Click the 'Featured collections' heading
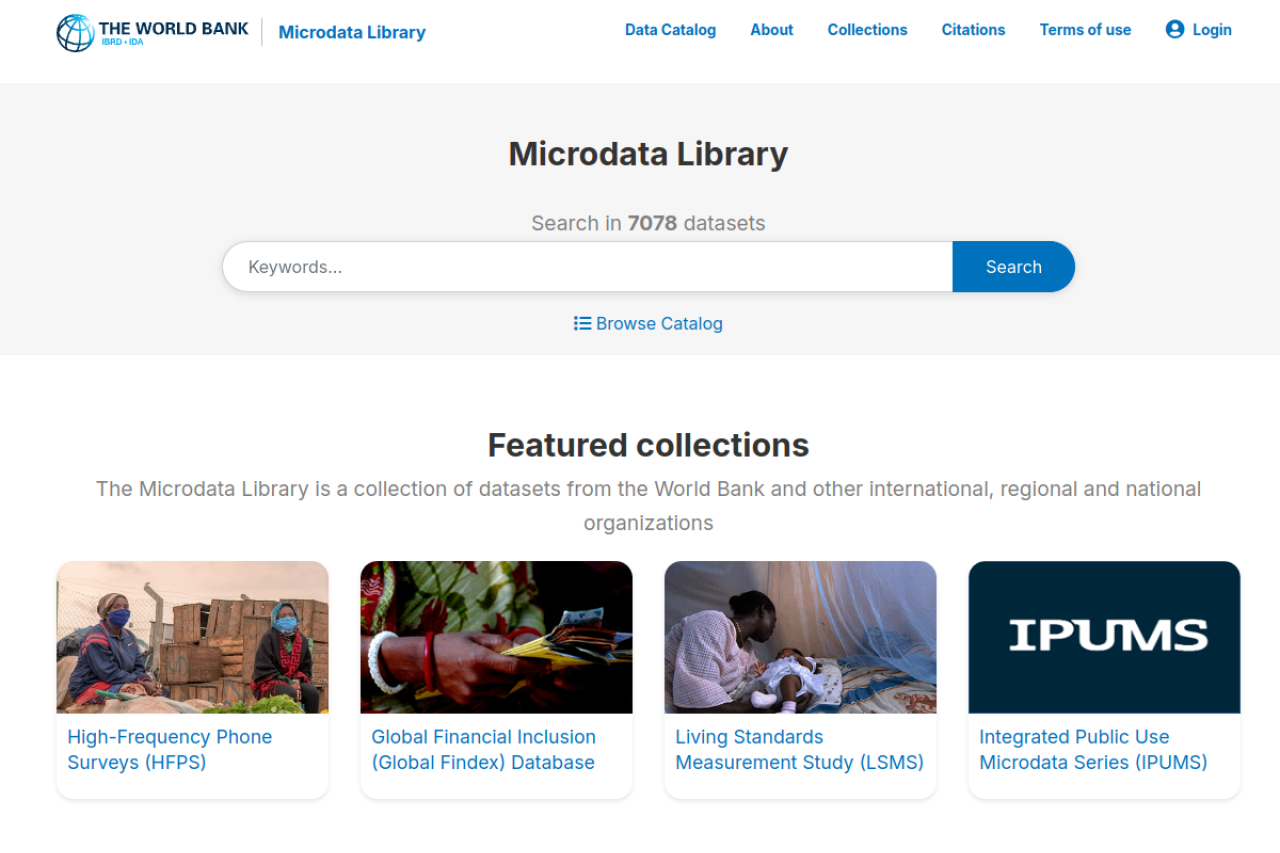This screenshot has height=853, width=1280. [648, 445]
